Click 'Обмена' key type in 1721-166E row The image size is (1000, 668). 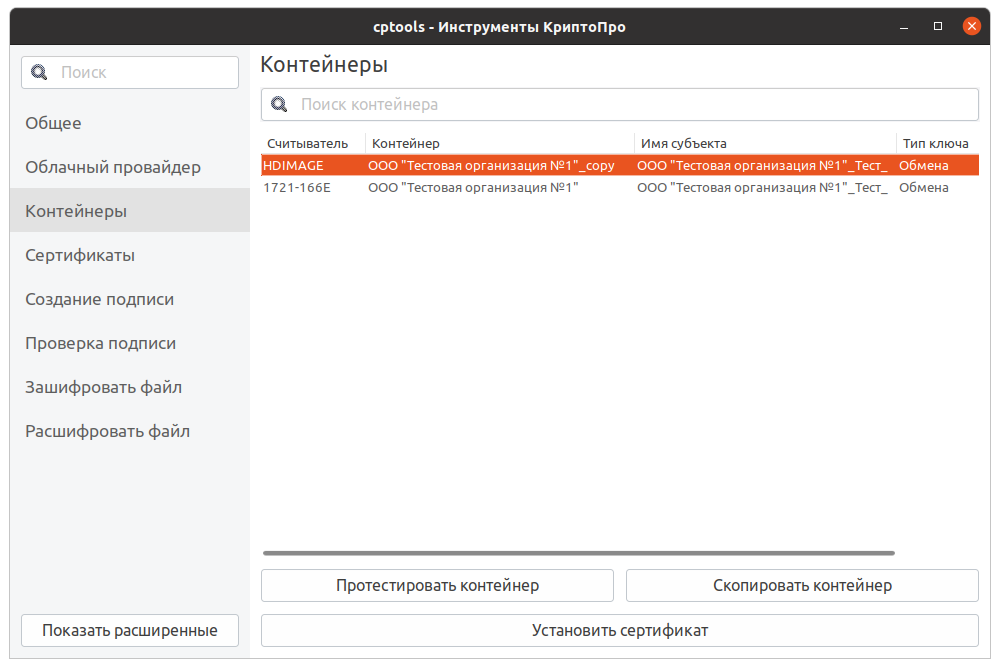click(x=923, y=188)
